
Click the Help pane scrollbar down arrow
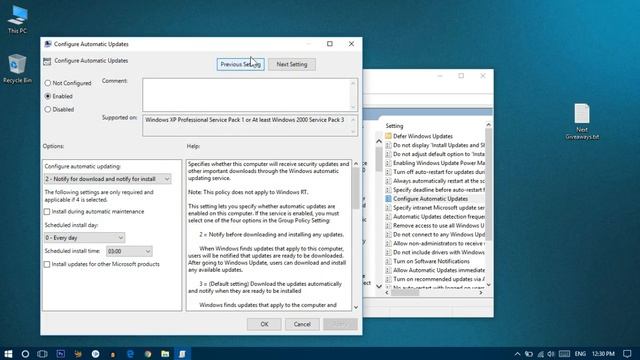(356, 307)
